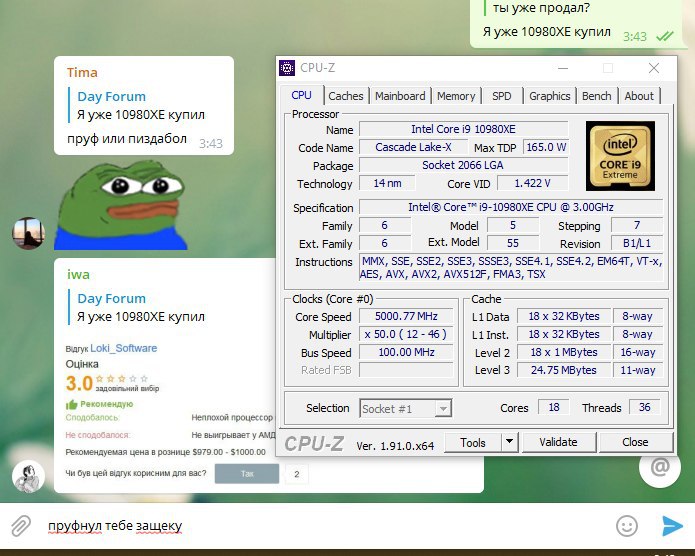
Task: Click the Technology value "14 nm"
Action: 387,183
